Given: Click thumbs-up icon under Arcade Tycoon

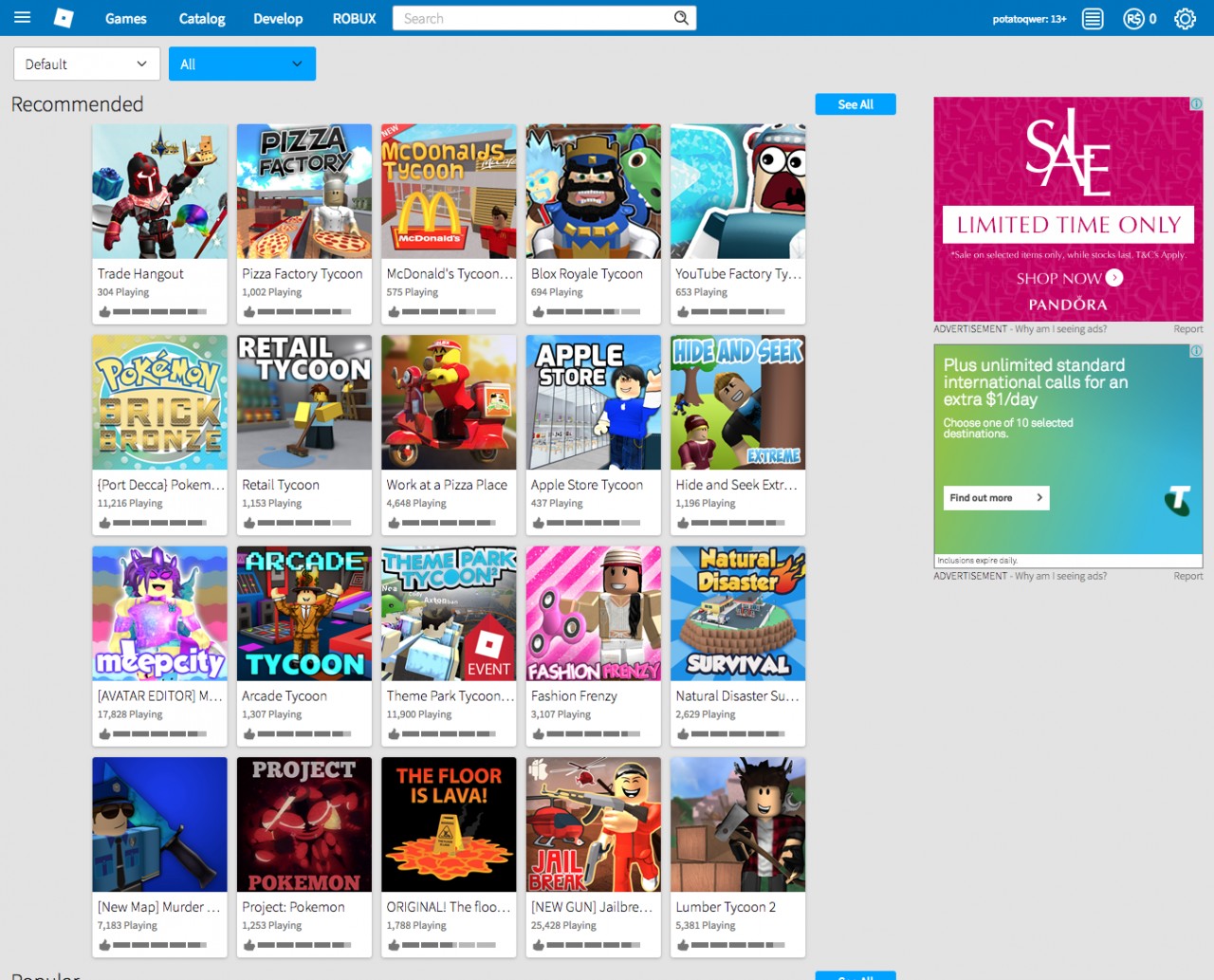Looking at the screenshot, I should (248, 733).
